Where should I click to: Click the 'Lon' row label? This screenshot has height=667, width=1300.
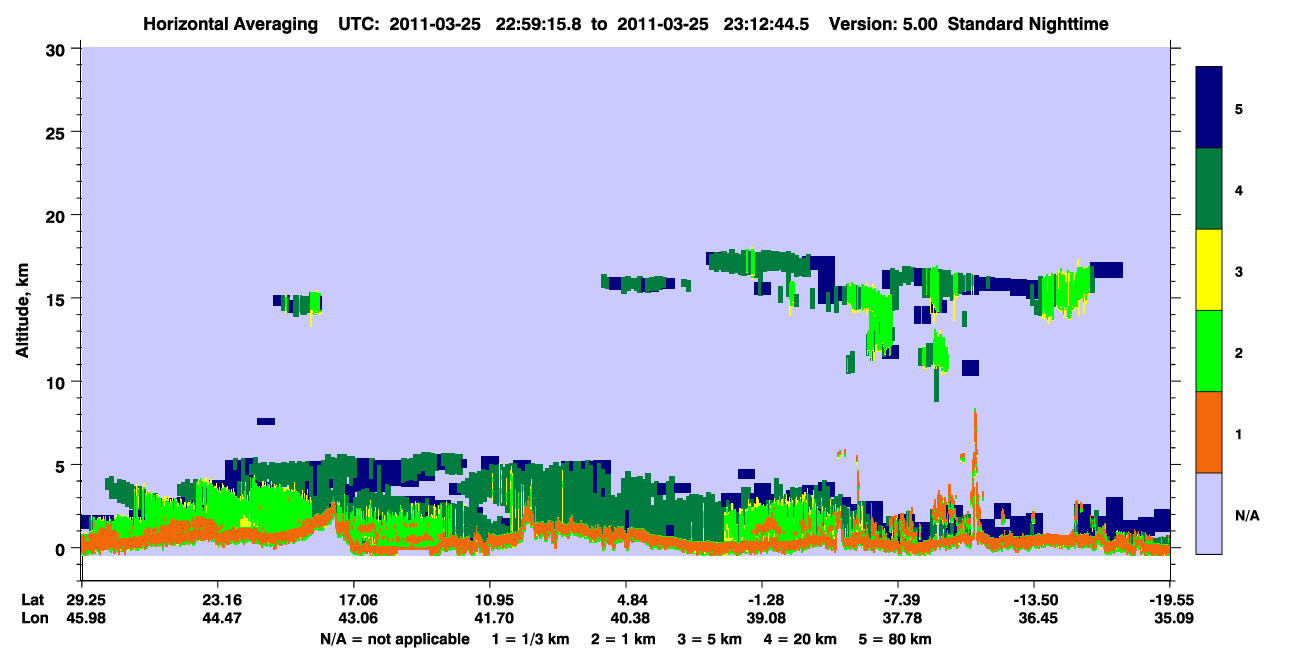click(x=33, y=618)
